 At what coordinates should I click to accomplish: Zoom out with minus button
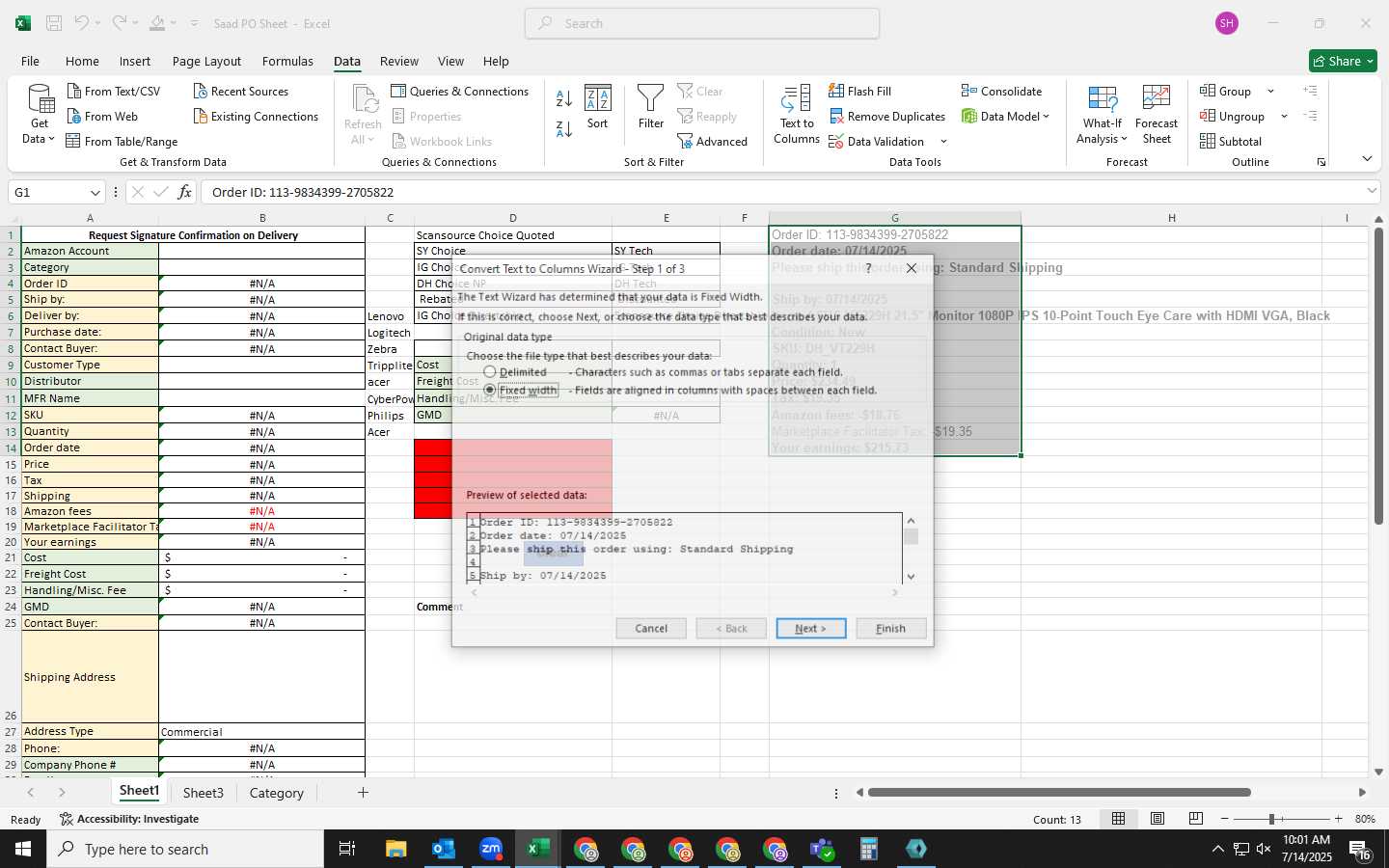1225,819
